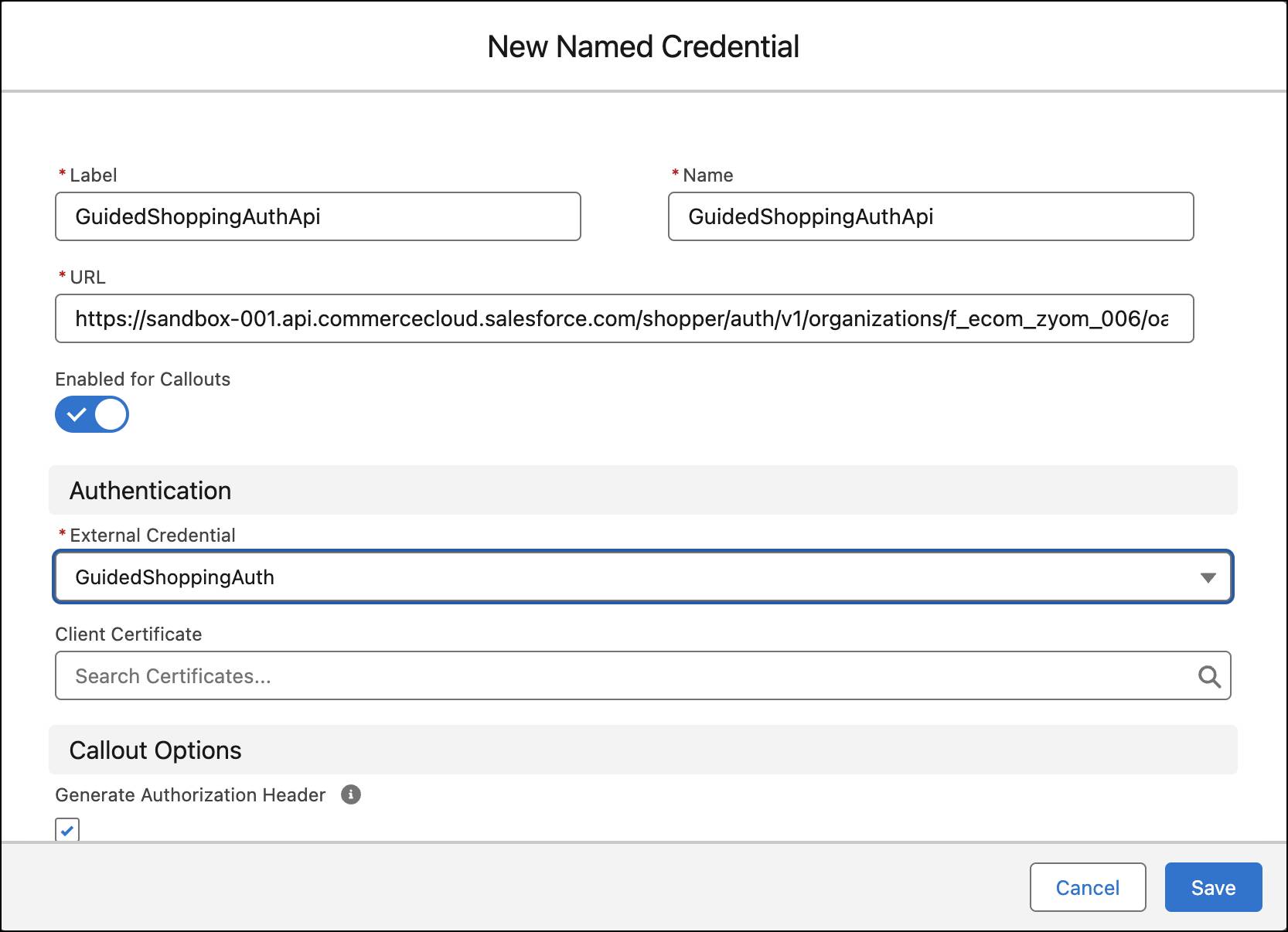The image size is (1288, 932).
Task: Uncheck the Generate Authorization Header checkbox
Action: tap(67, 830)
